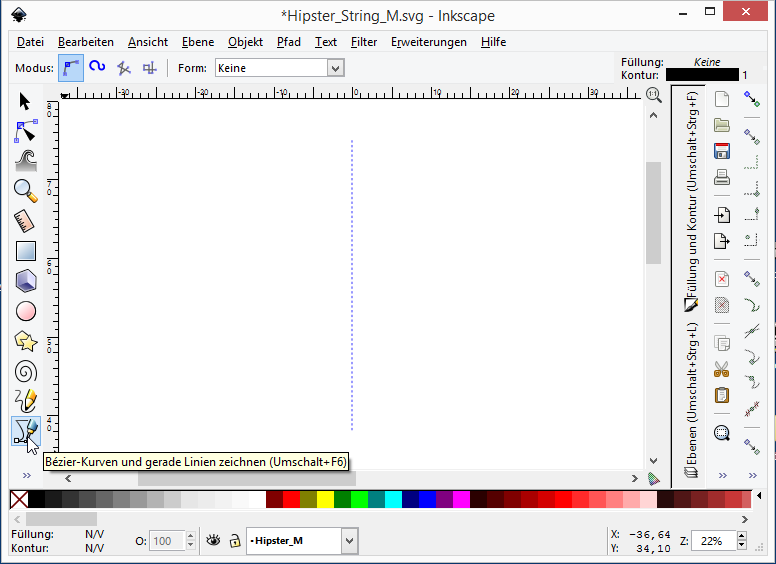The image size is (776, 564).
Task: Click the save document floppy icon
Action: coord(722,152)
